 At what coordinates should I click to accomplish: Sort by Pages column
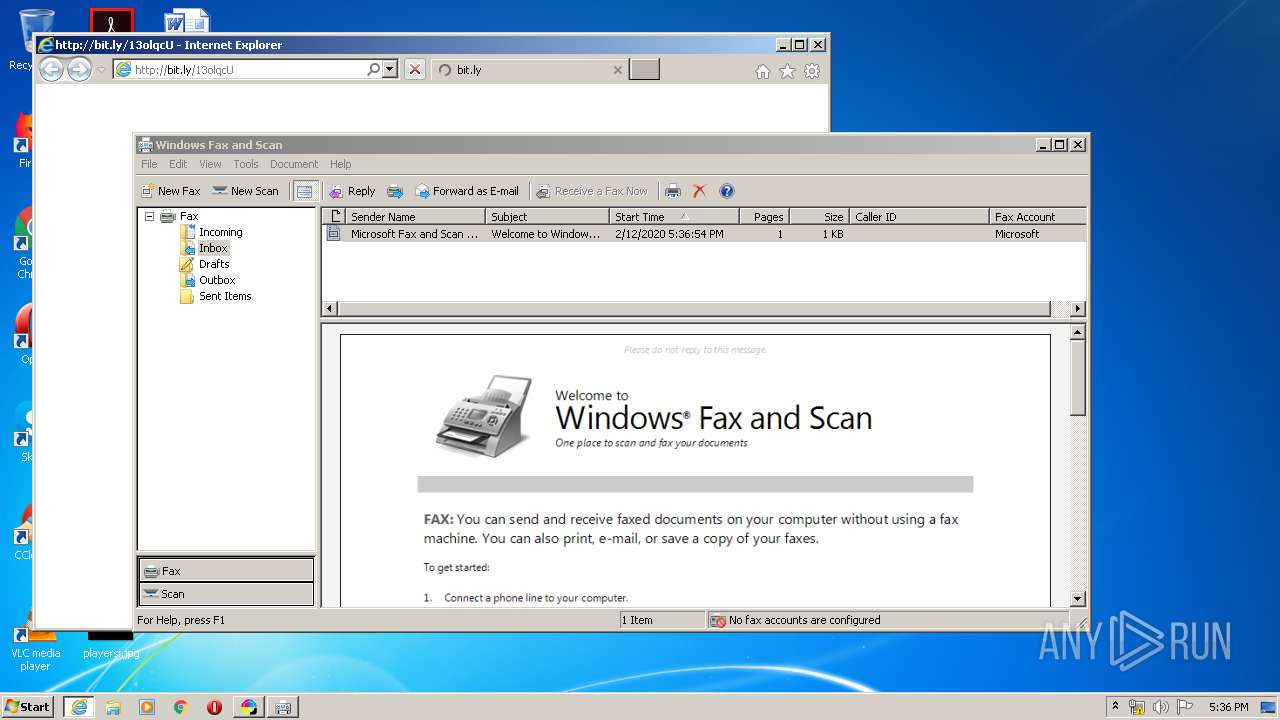click(x=764, y=216)
